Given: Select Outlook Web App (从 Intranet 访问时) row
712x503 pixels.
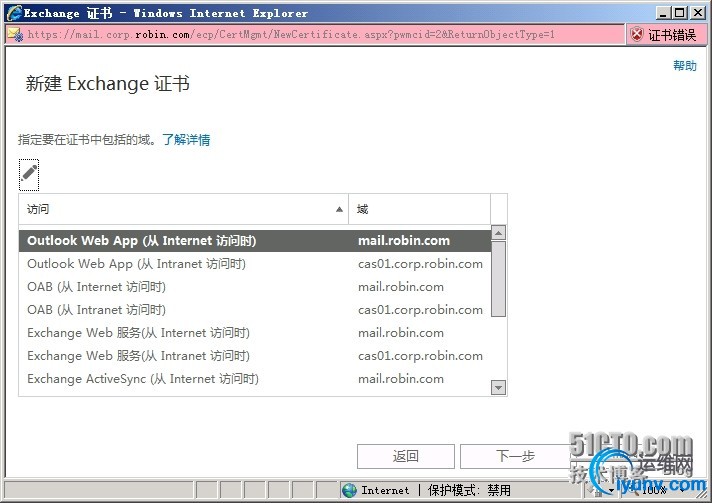Looking at the screenshot, I should [x=255, y=264].
